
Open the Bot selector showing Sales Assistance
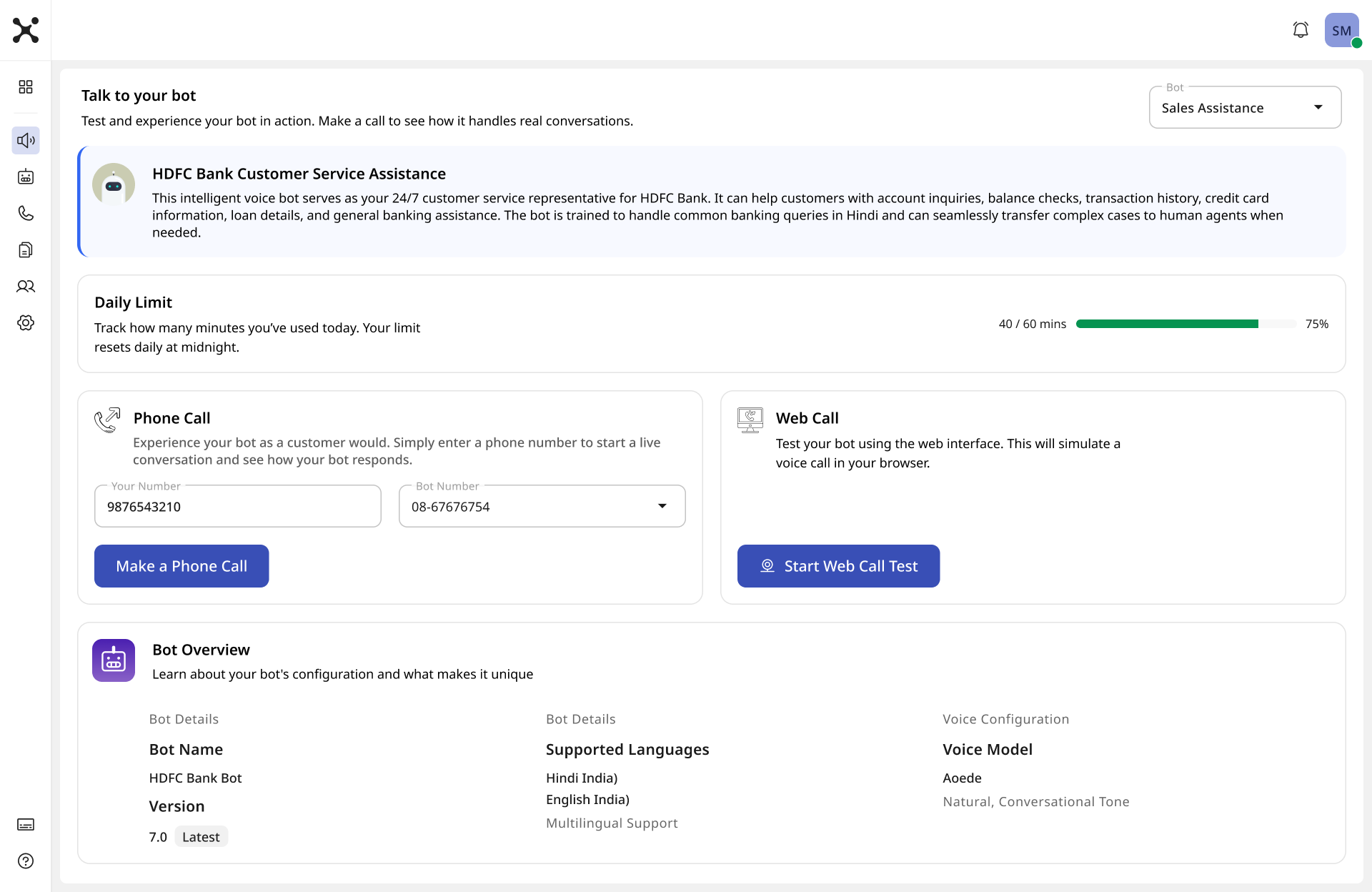[1245, 108]
